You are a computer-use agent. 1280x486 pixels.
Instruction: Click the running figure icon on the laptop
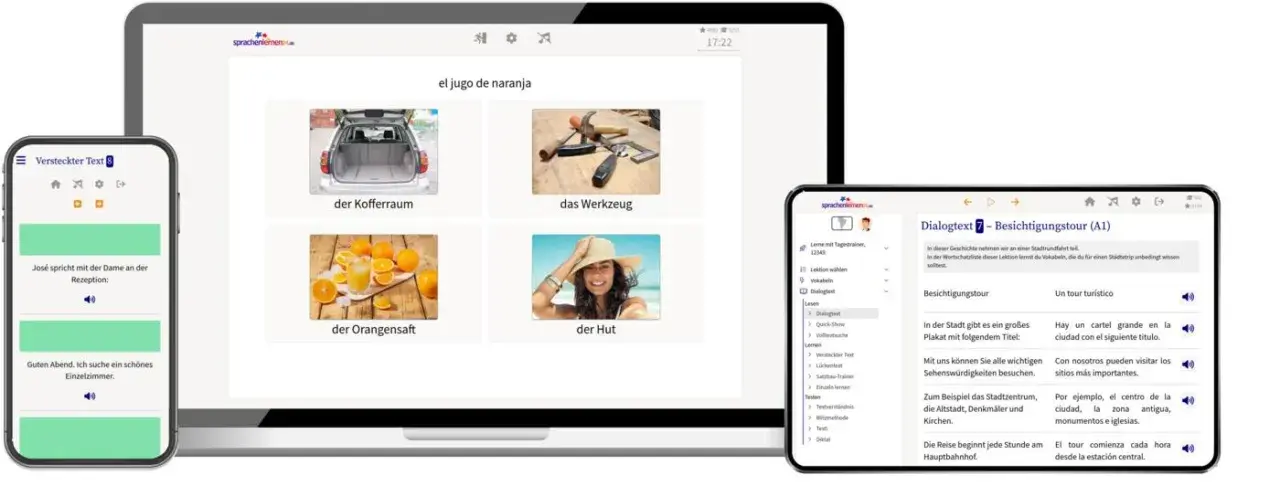tap(481, 38)
